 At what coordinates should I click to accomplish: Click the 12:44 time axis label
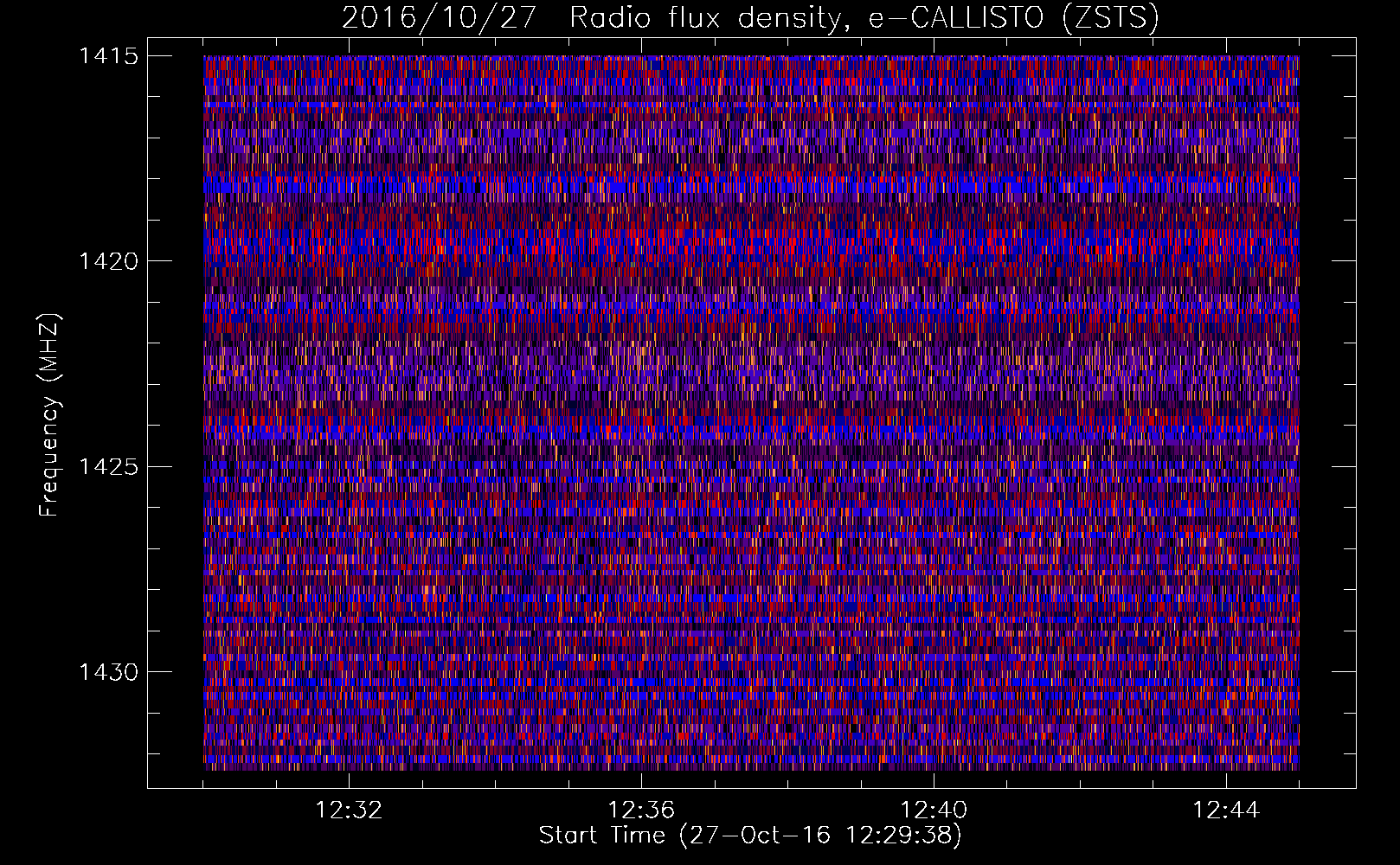click(1226, 811)
